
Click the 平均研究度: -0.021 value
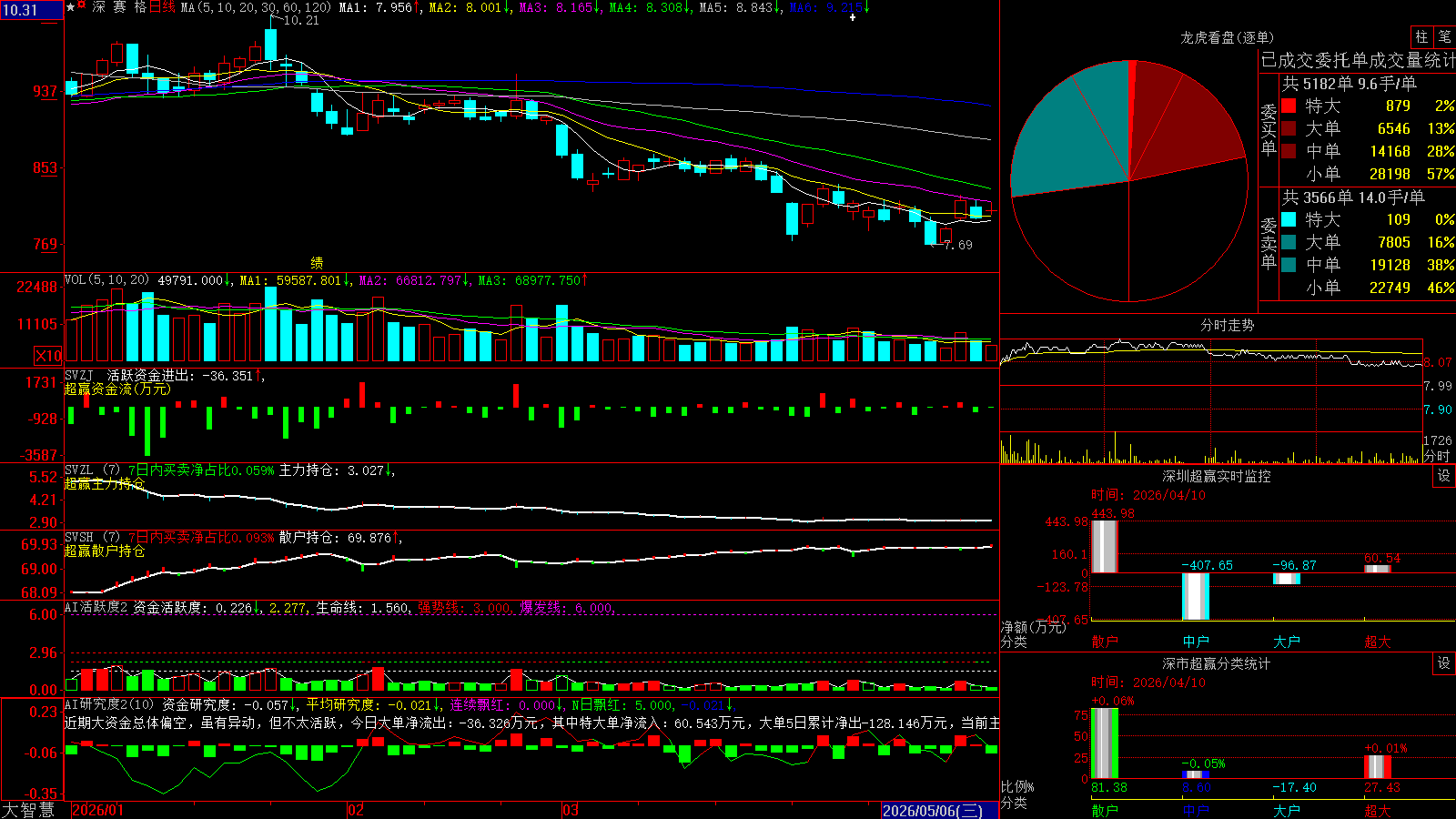point(371,705)
